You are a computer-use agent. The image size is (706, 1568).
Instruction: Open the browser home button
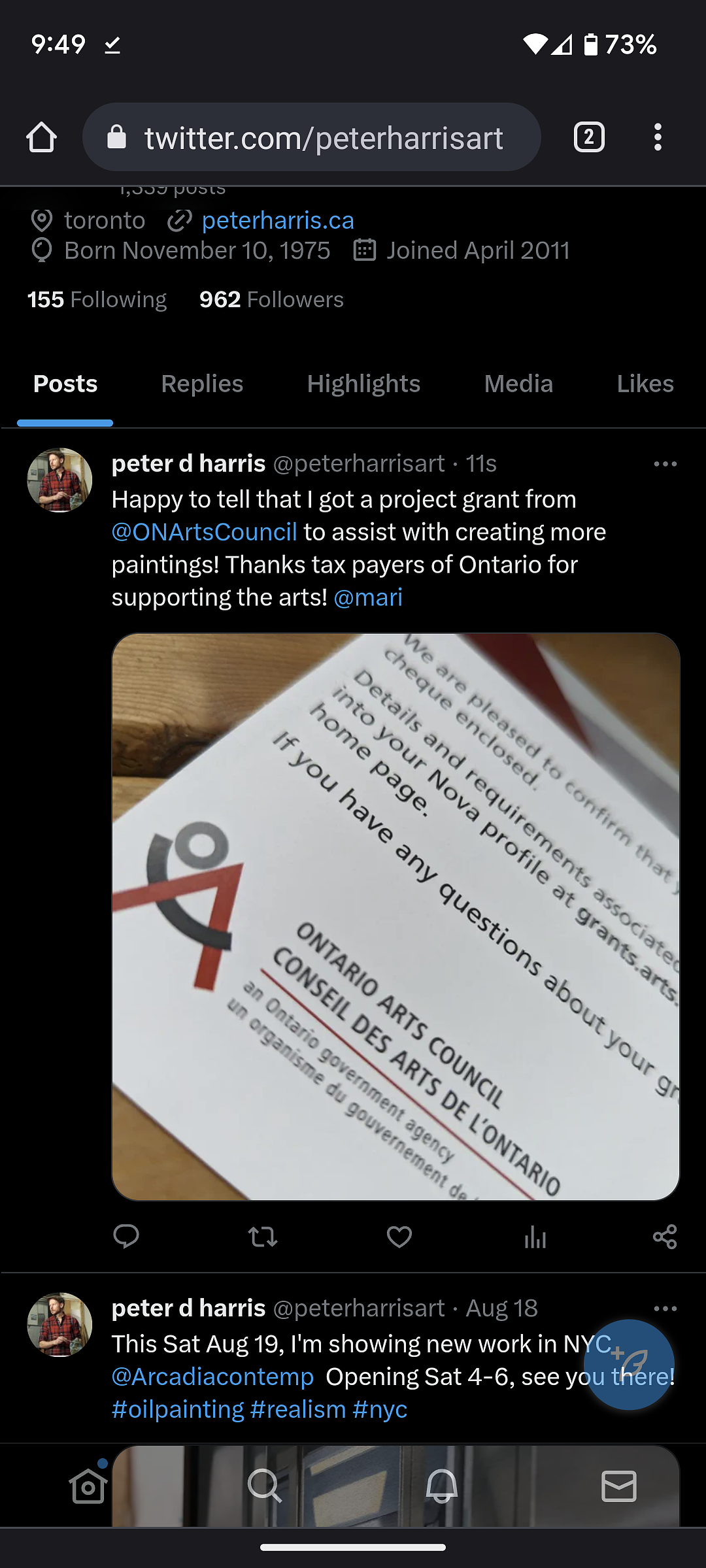pyautogui.click(x=41, y=137)
